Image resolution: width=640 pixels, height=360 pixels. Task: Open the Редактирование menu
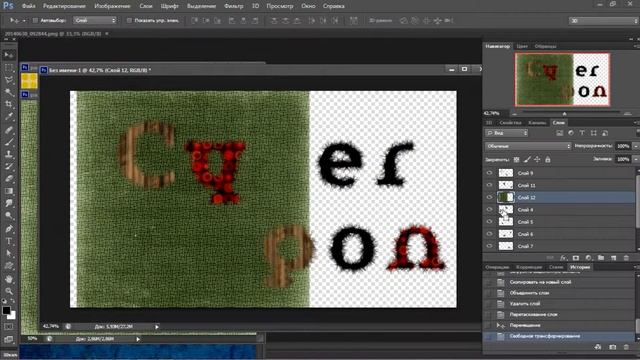coord(64,6)
